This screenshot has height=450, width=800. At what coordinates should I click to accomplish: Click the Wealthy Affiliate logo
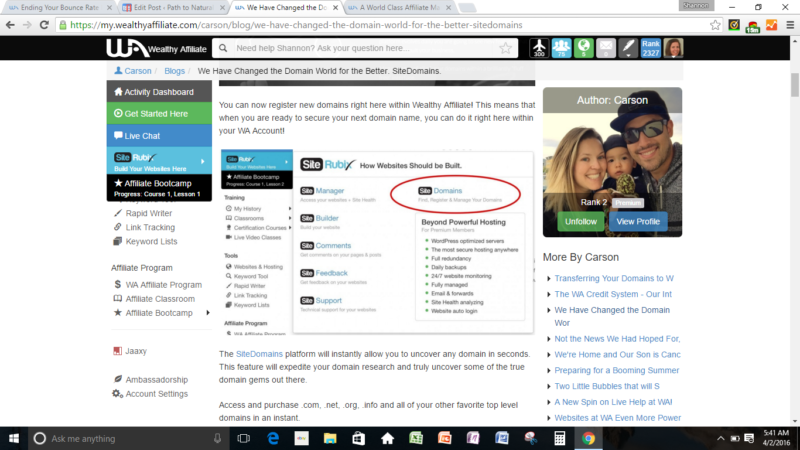point(156,48)
